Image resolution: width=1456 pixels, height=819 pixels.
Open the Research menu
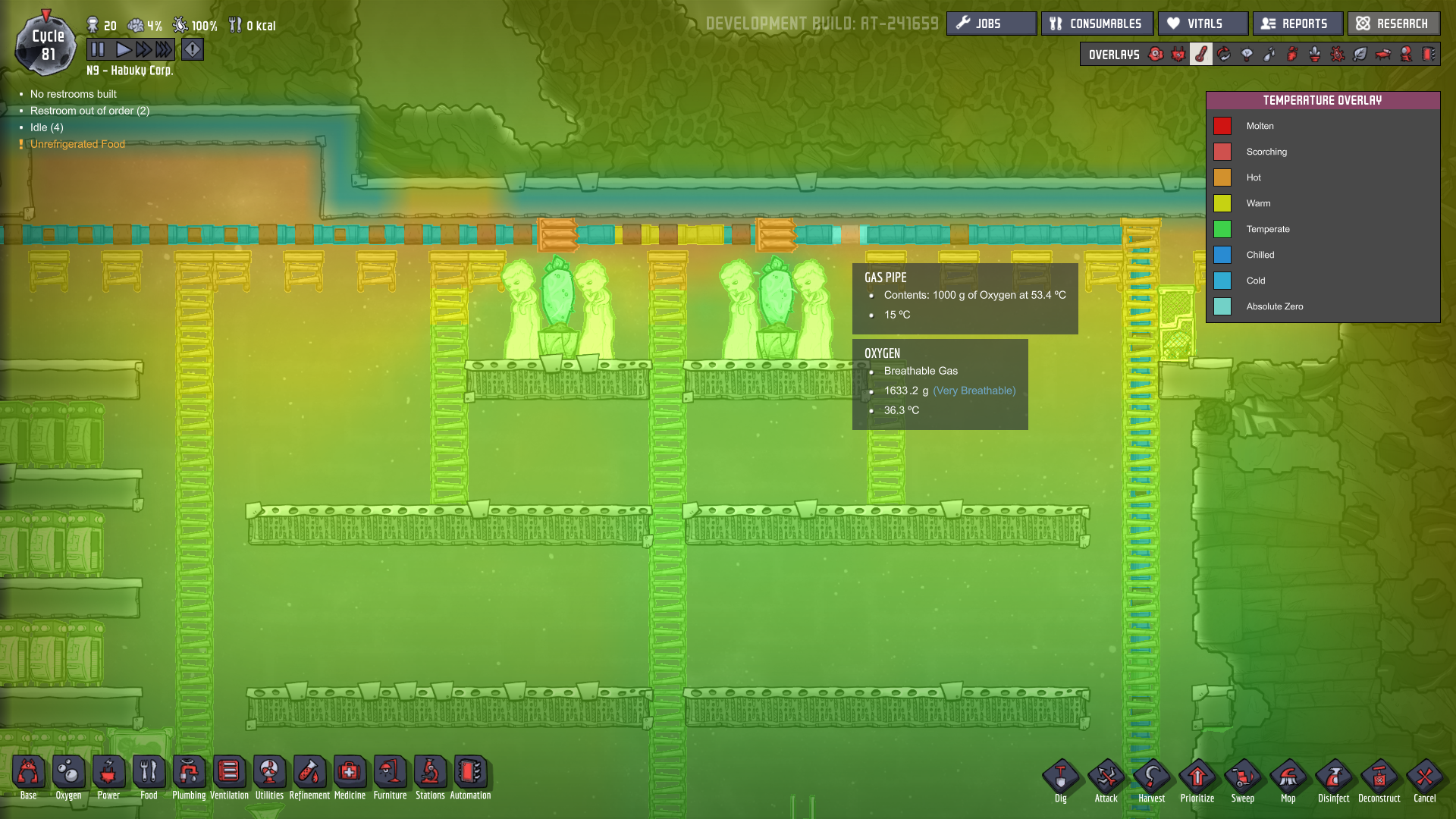pyautogui.click(x=1393, y=24)
